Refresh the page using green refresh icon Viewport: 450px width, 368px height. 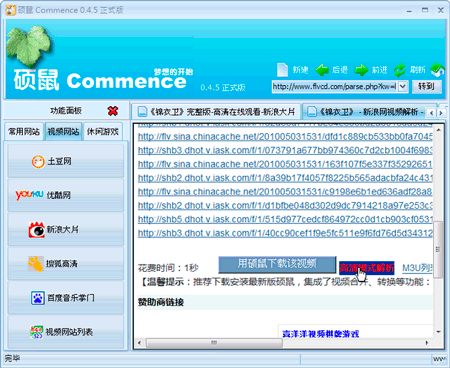point(400,70)
